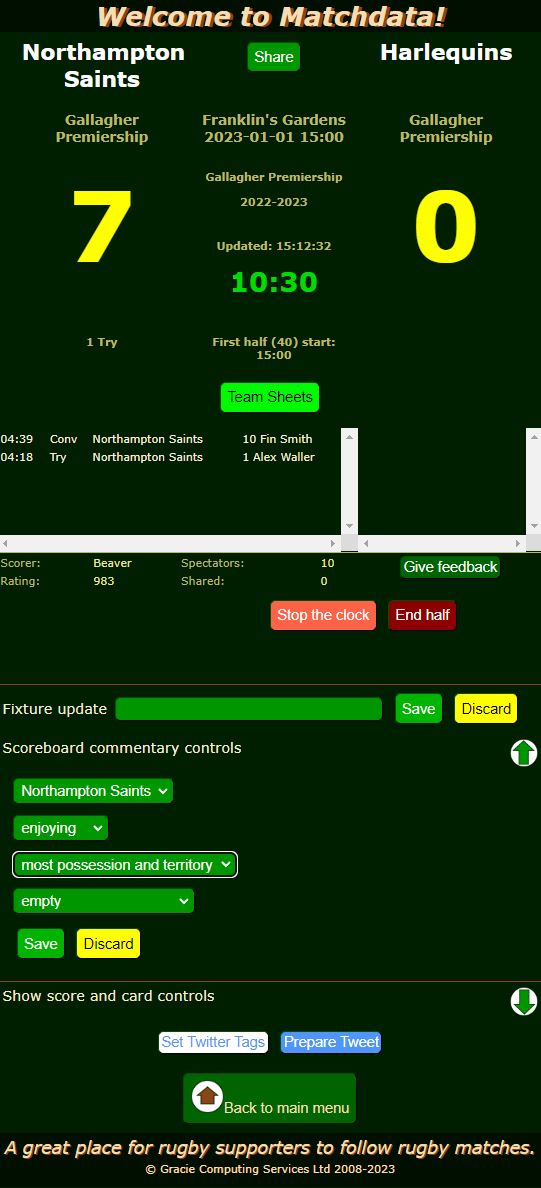Screen dimensions: 541x1188
Task: Open the Northampton Saints team dropdown
Action: tap(93, 791)
